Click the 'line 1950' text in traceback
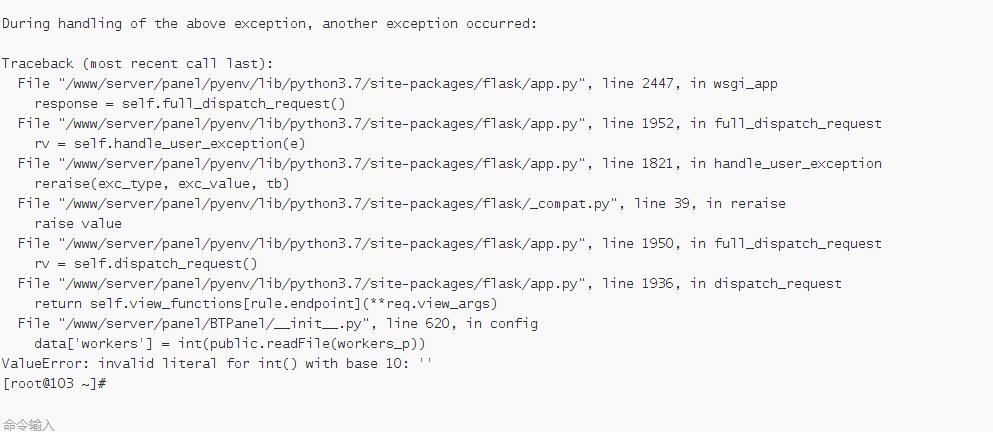 640,244
